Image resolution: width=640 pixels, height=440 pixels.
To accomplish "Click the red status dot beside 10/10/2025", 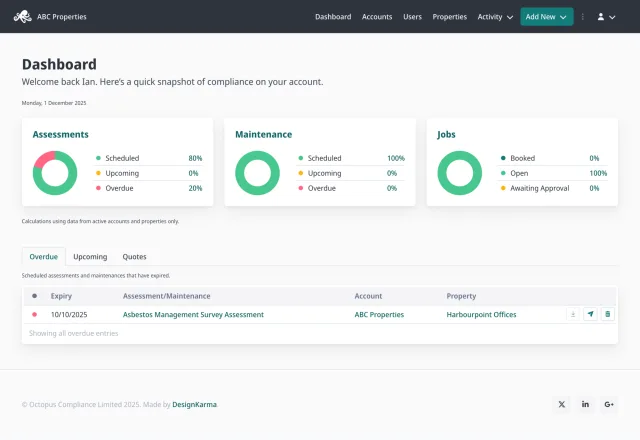I will (x=34, y=315).
